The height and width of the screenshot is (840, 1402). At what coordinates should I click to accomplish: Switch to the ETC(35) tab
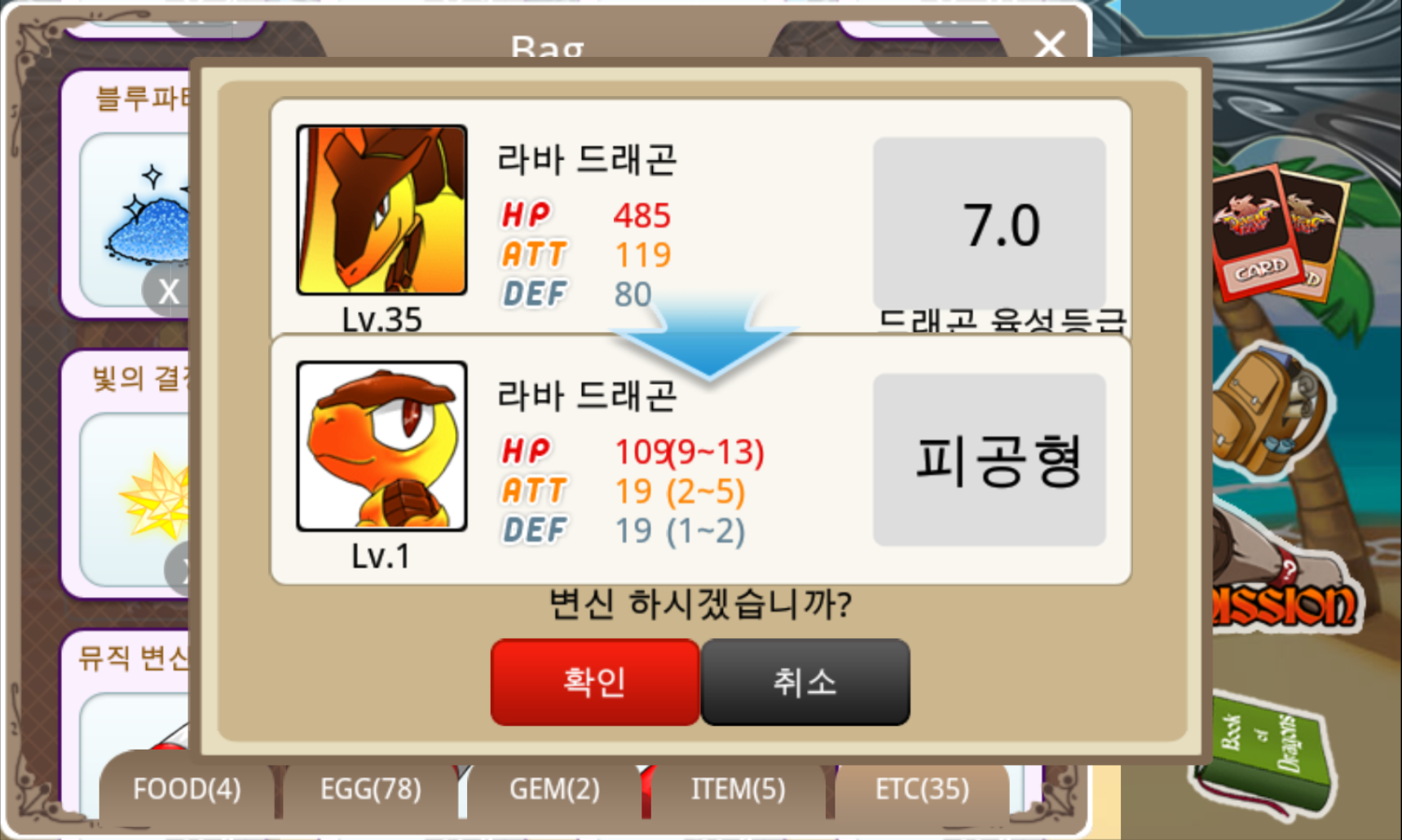tap(922, 789)
